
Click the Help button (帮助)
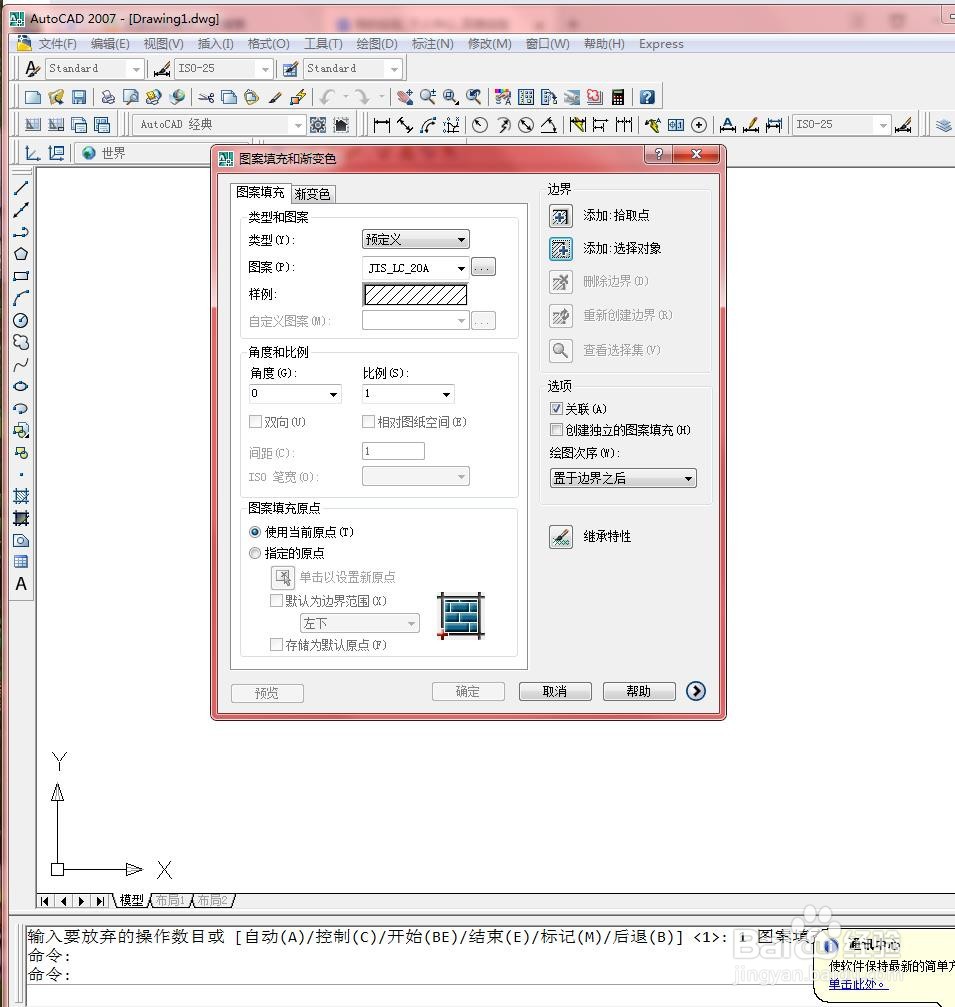pyautogui.click(x=638, y=691)
